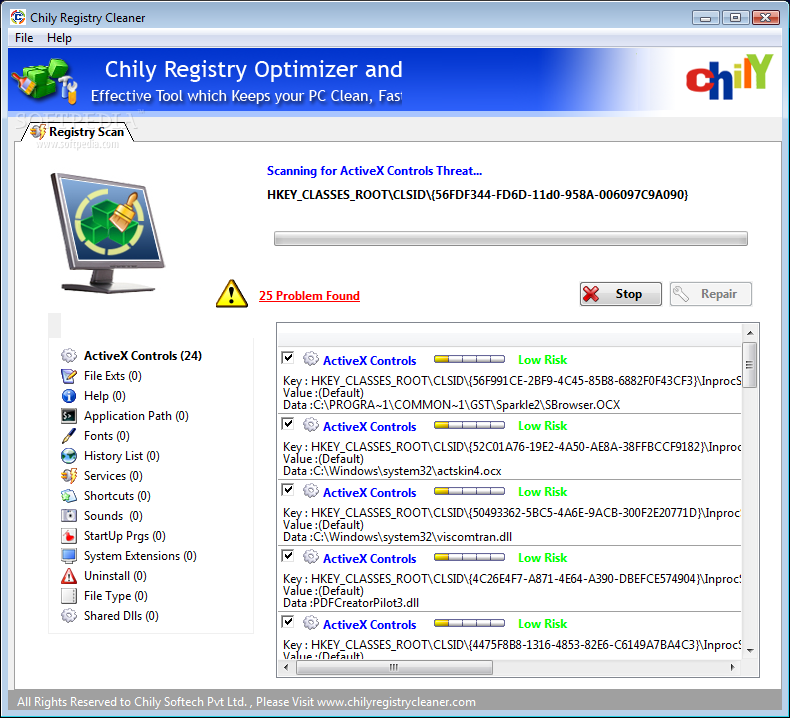The width and height of the screenshot is (790, 718).
Task: Click the System Extensions monitor icon
Action: (69, 556)
